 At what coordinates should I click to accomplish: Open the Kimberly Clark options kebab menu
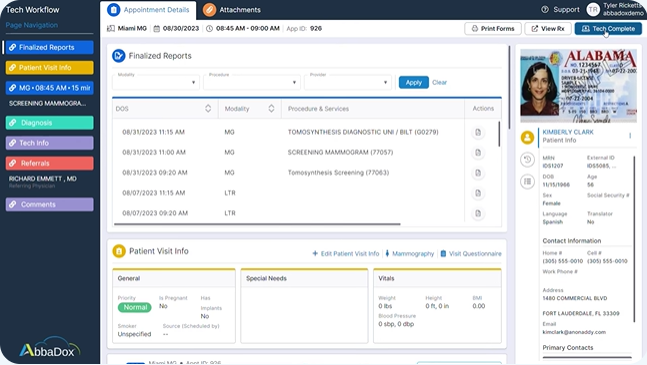point(630,136)
